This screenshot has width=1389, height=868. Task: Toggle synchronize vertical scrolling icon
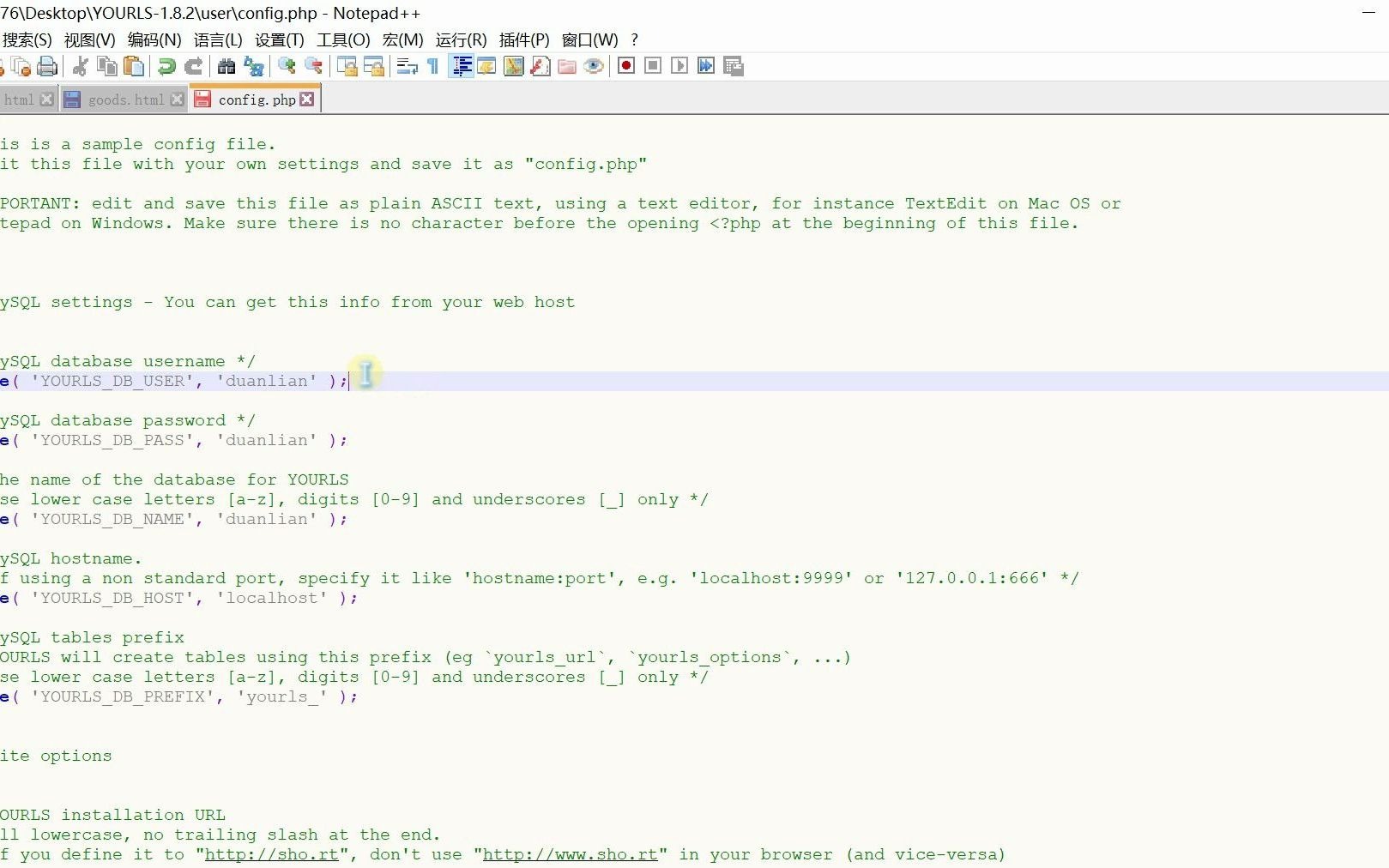tap(347, 66)
